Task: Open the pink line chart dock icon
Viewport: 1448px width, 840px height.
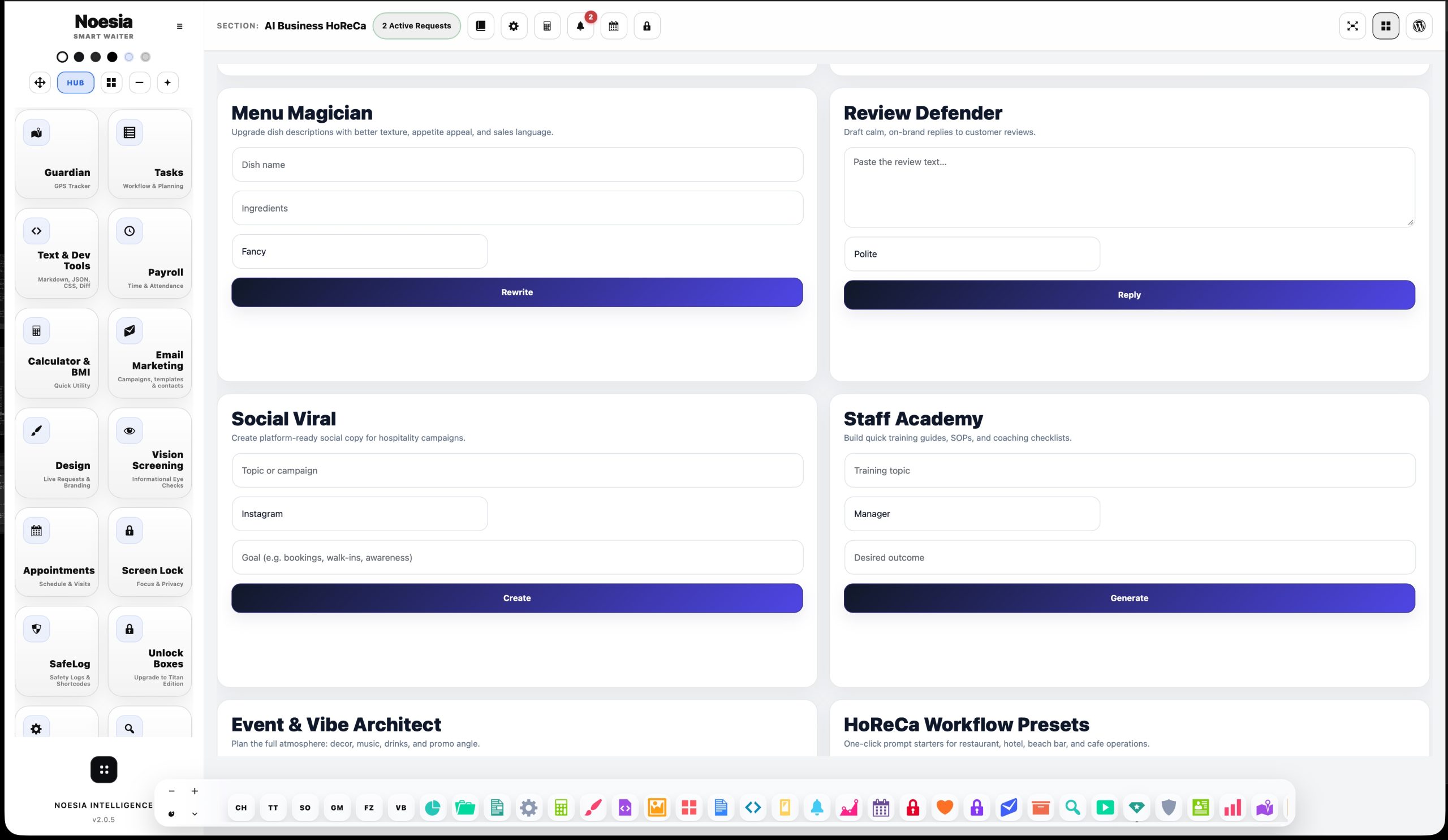Action: pyautogui.click(x=848, y=807)
